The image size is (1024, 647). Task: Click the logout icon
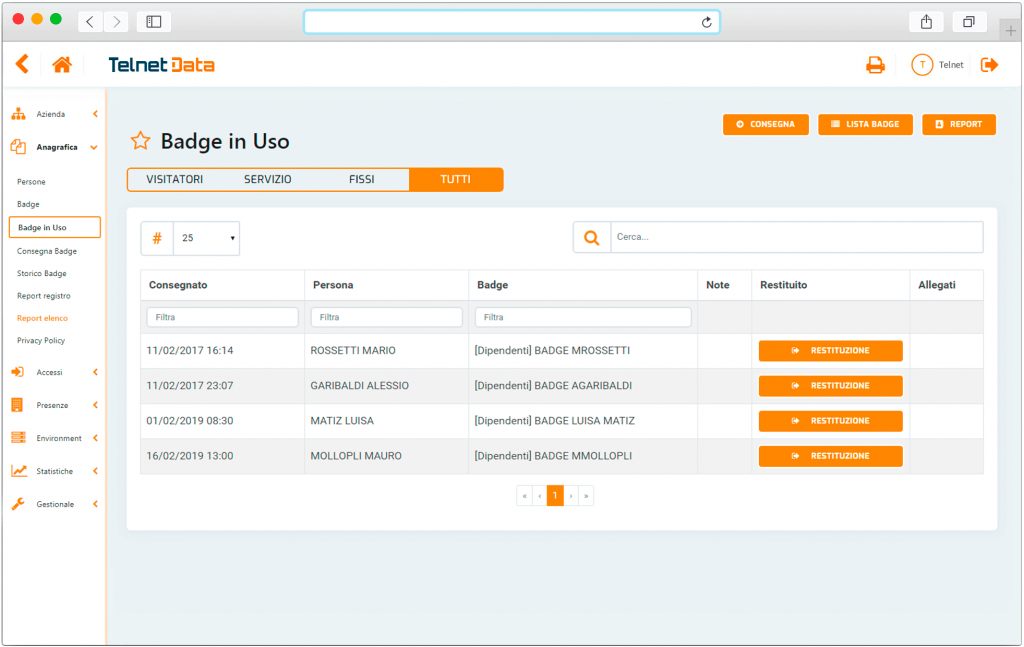pos(989,65)
